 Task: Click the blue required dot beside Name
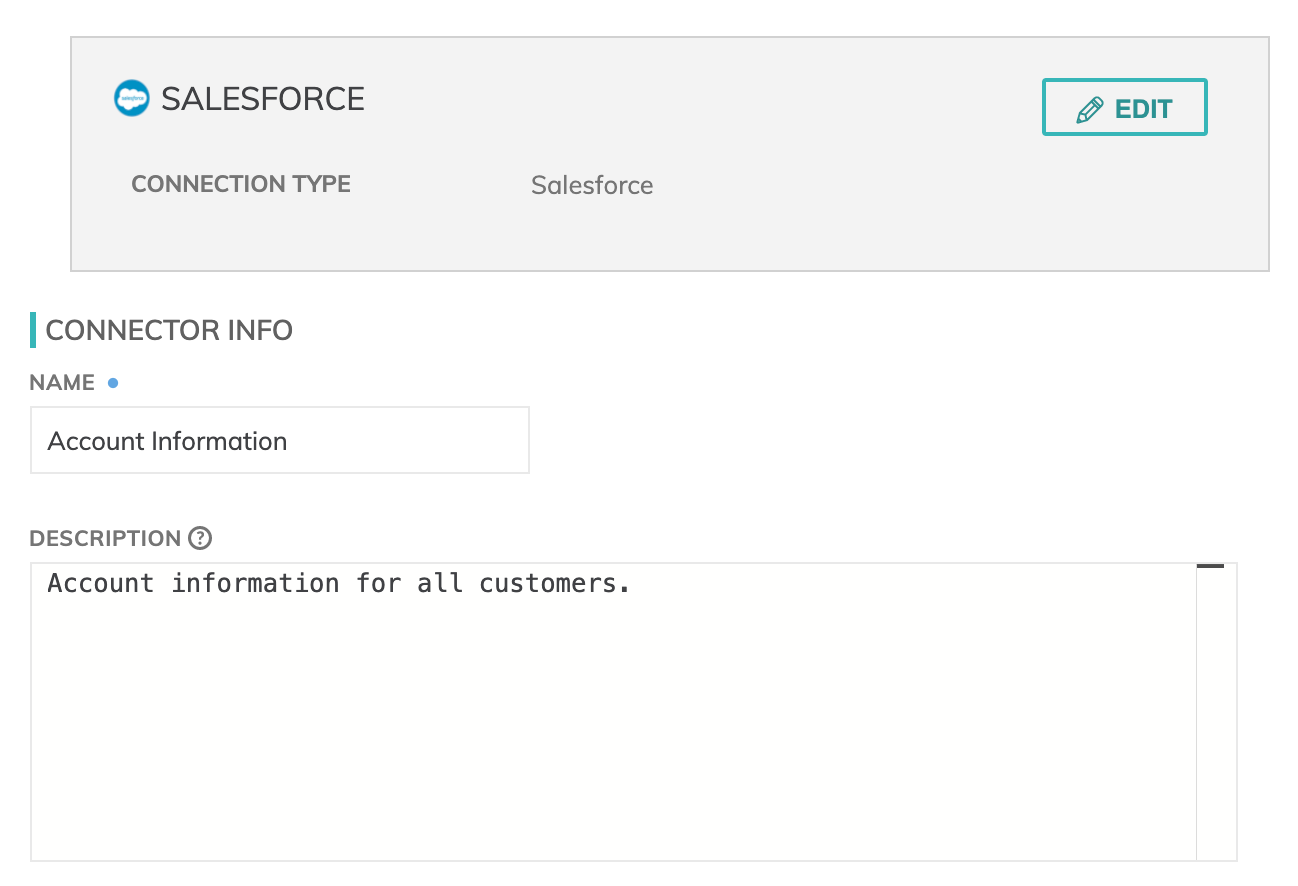click(113, 382)
